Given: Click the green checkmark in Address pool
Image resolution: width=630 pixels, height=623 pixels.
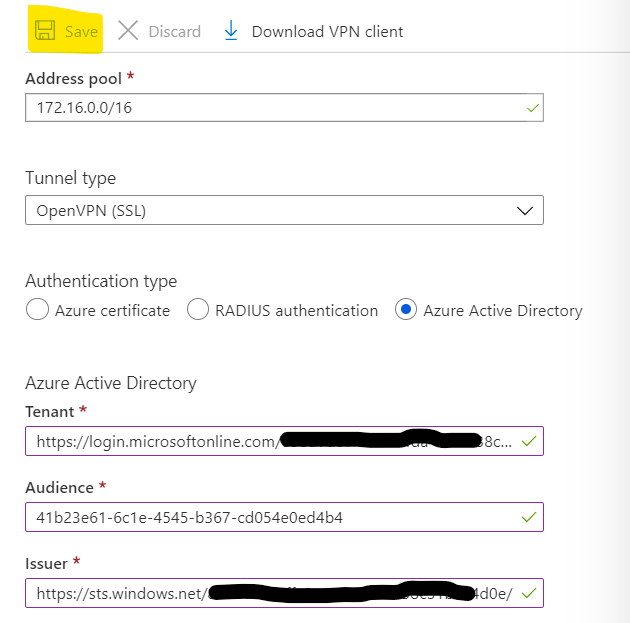Looking at the screenshot, I should [x=533, y=107].
